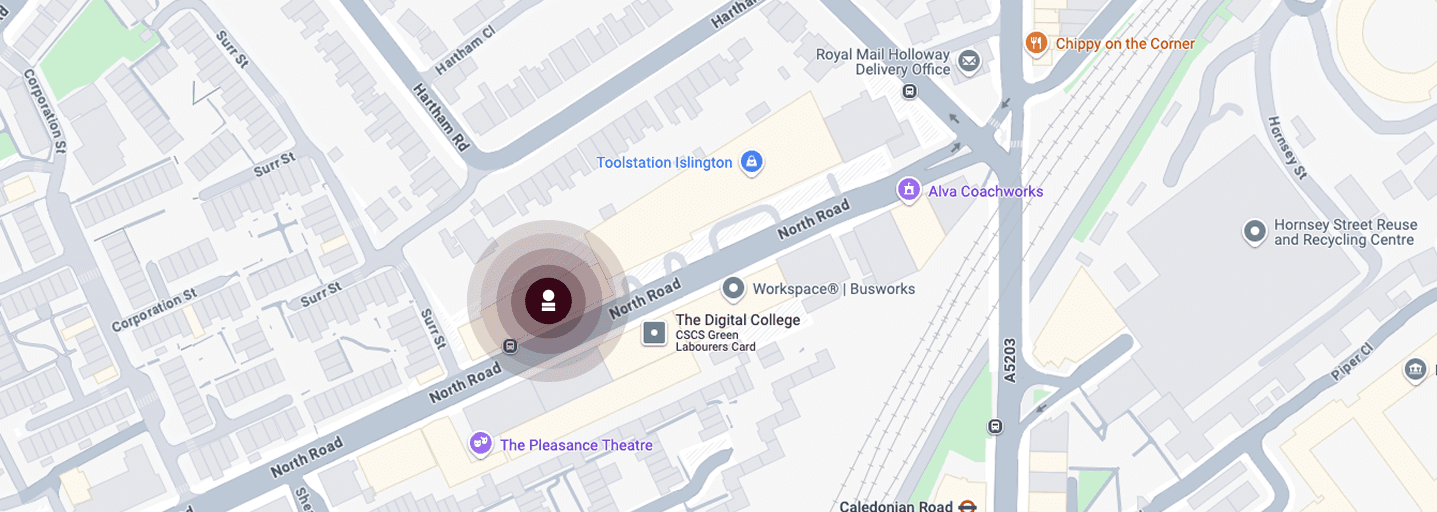This screenshot has height=512, width=1437.
Task: Click the Chippy on the Corner restaurant icon
Action: [x=1036, y=43]
